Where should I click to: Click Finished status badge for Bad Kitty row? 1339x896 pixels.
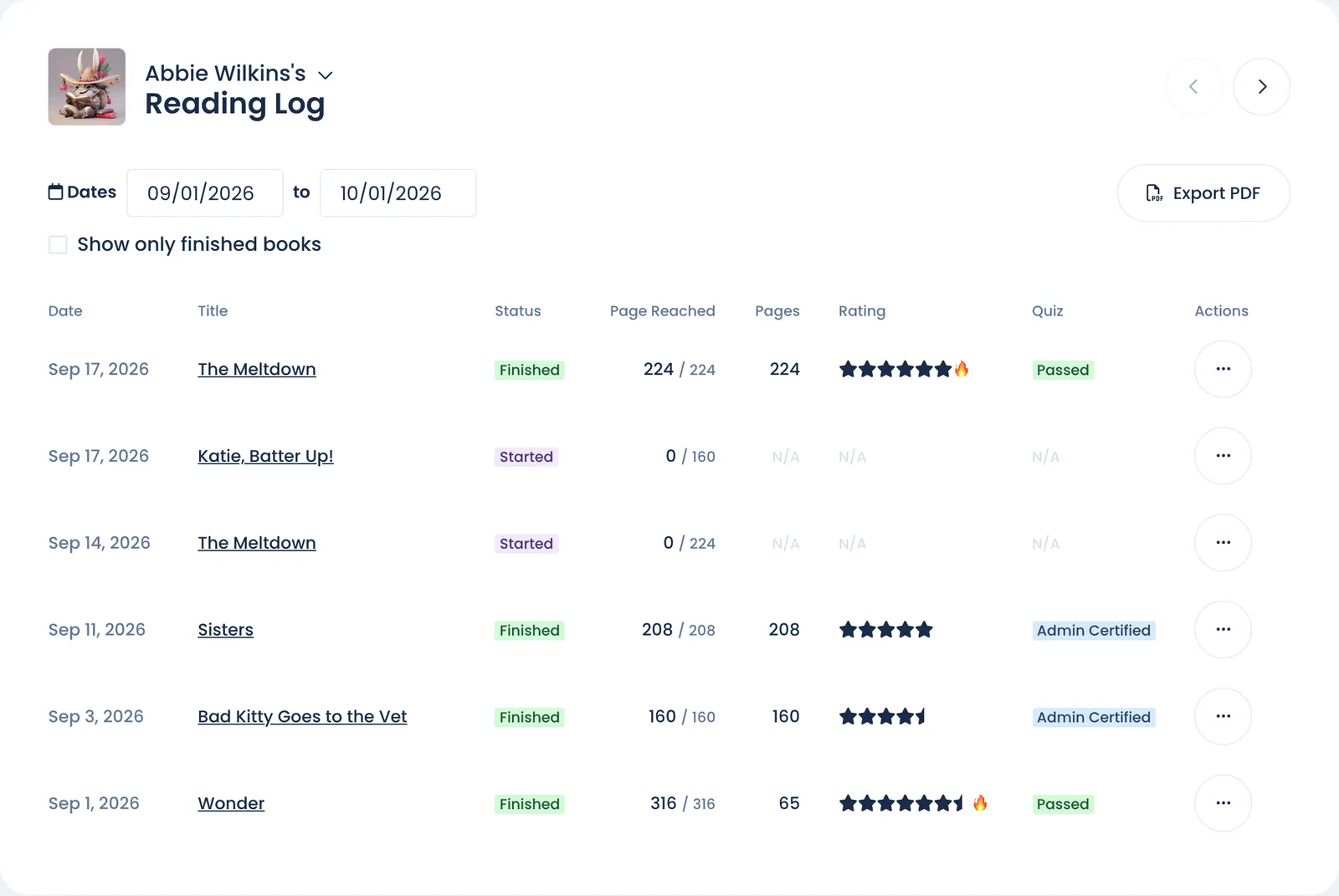[530, 717]
